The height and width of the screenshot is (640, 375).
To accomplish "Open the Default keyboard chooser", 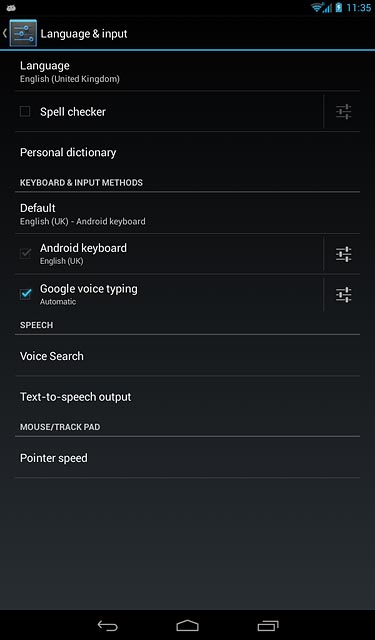I will 187,213.
